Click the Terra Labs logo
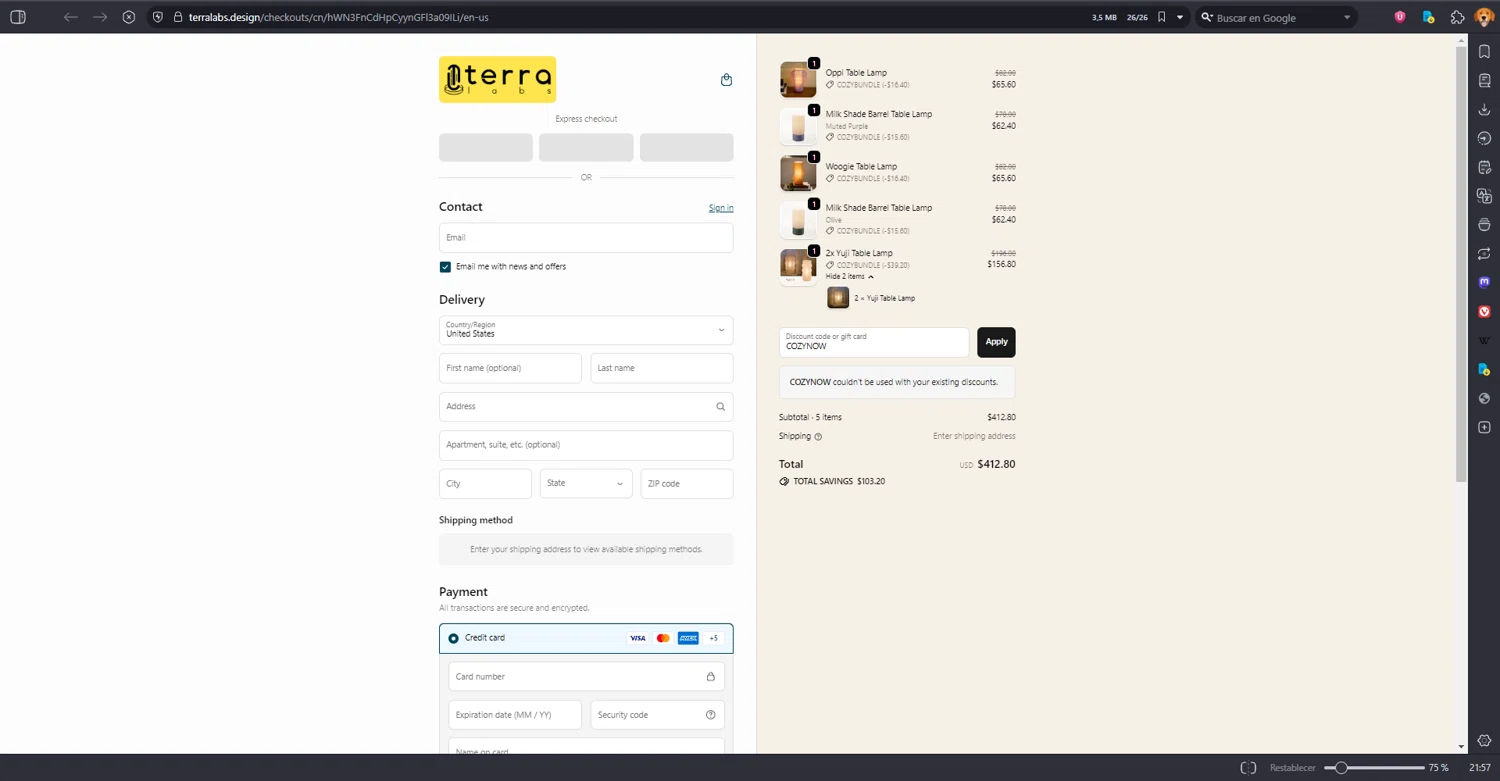The height and width of the screenshot is (781, 1500). 497,79
